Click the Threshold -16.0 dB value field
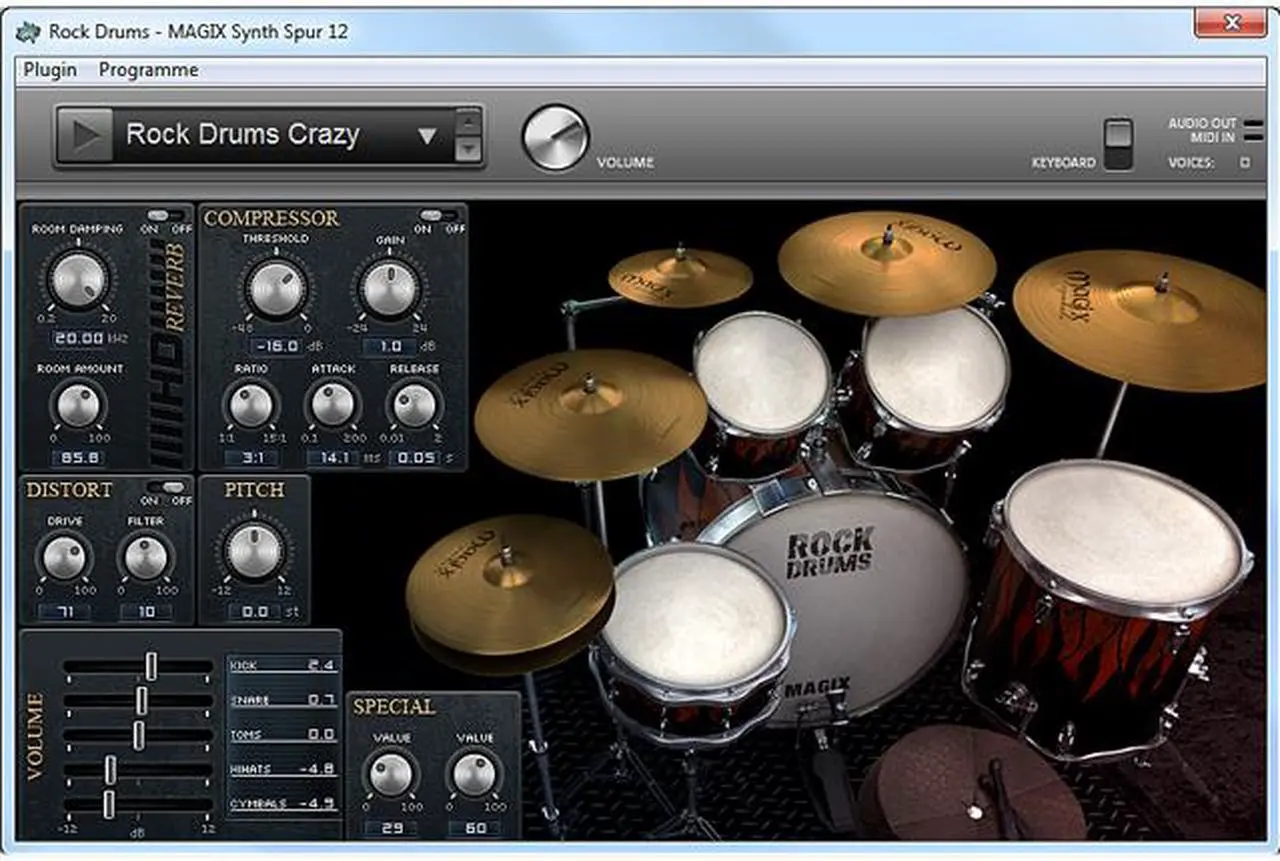Screen dimensions: 1280x861 [276, 346]
